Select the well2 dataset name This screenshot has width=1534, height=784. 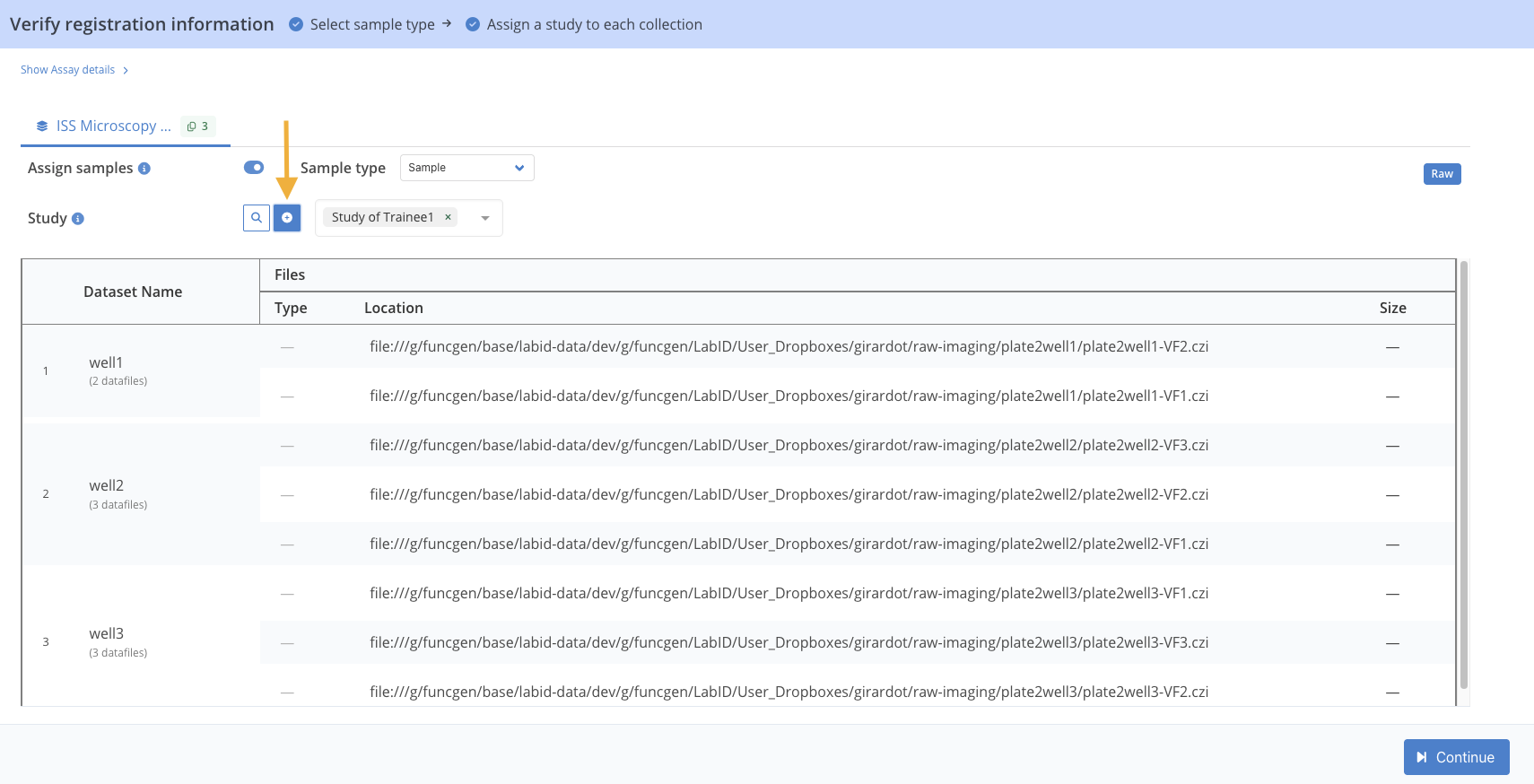tap(106, 485)
